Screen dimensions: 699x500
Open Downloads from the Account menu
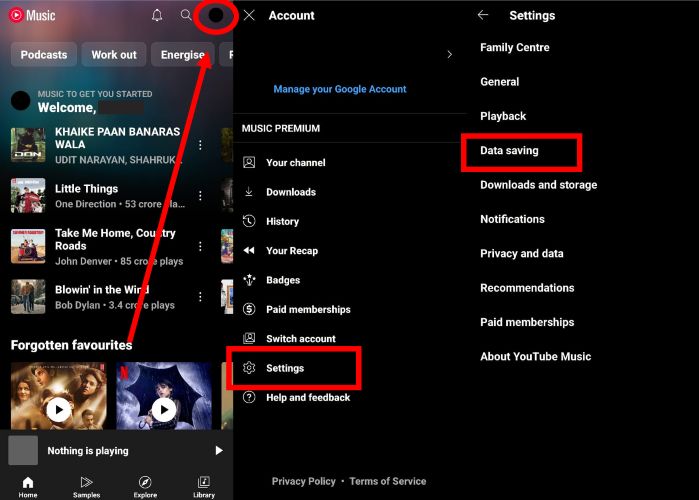click(x=291, y=192)
